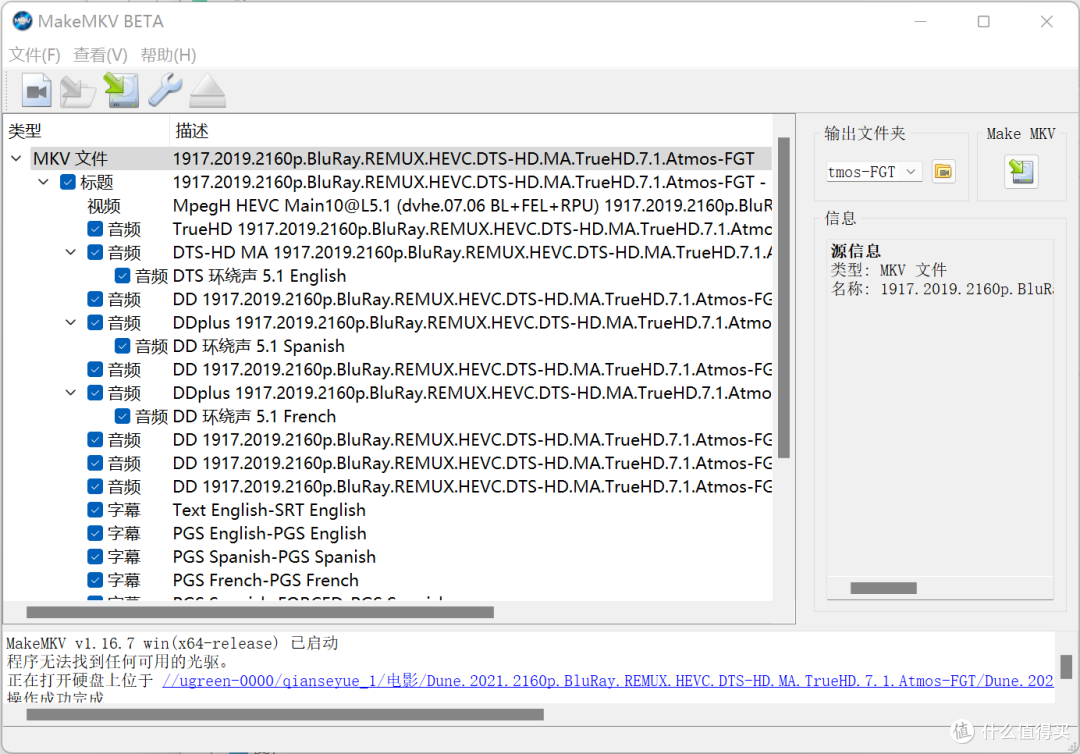Click the Open disc folder toolbar icon

coord(78,91)
